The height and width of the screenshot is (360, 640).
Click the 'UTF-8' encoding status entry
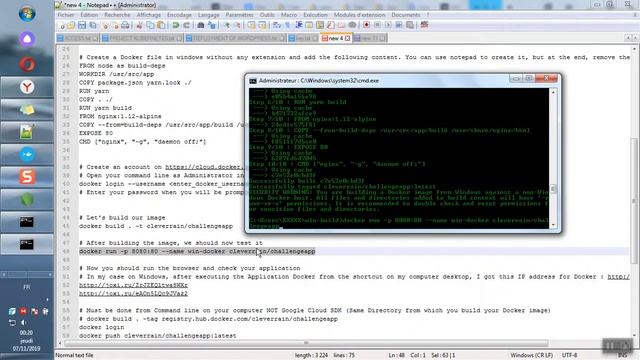click(x=569, y=356)
